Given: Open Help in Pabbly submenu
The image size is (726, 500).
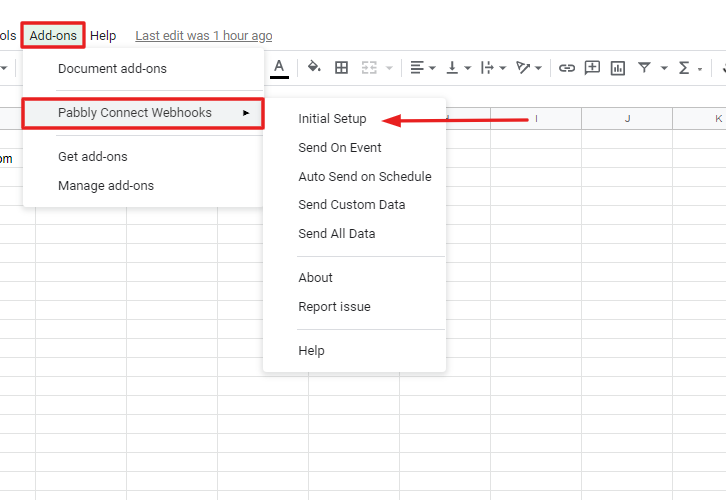Looking at the screenshot, I should click(311, 350).
